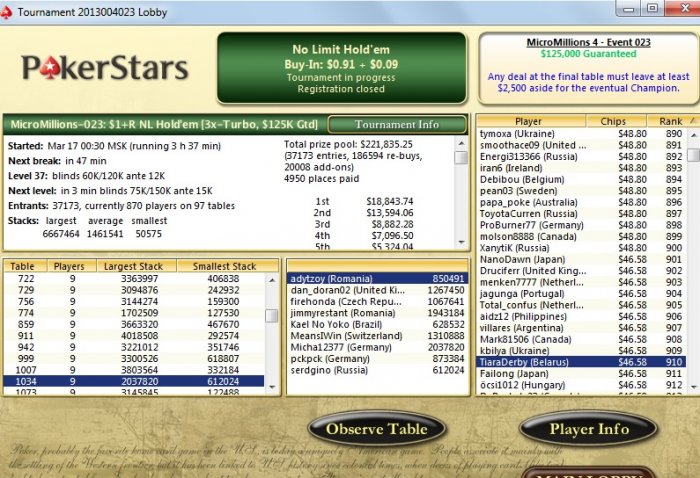Sort by the Largest Stack column header
The height and width of the screenshot is (478, 700).
(x=137, y=266)
